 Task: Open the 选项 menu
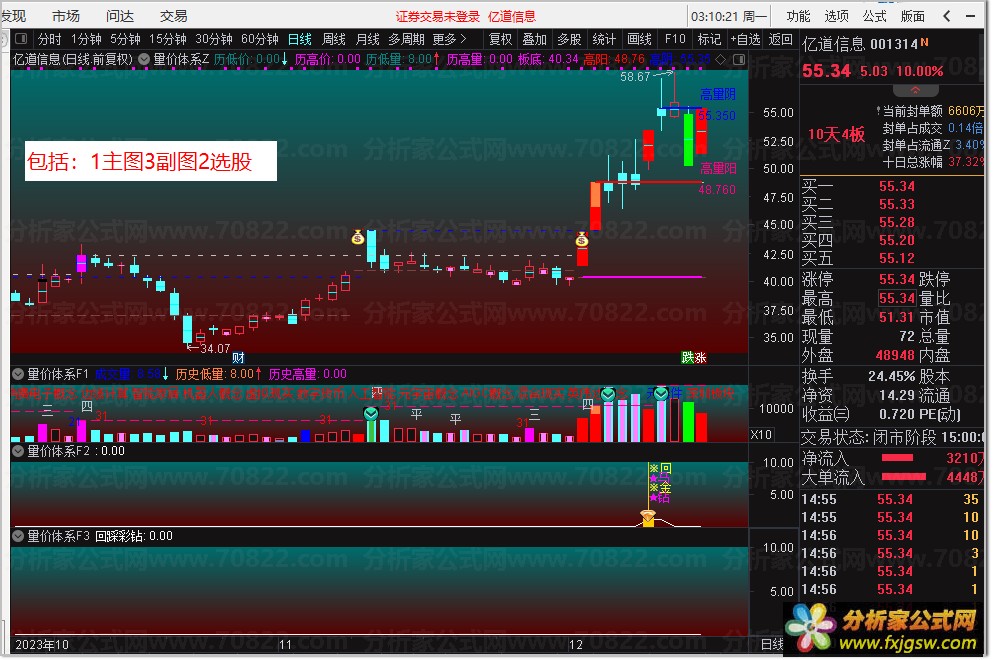pos(836,16)
